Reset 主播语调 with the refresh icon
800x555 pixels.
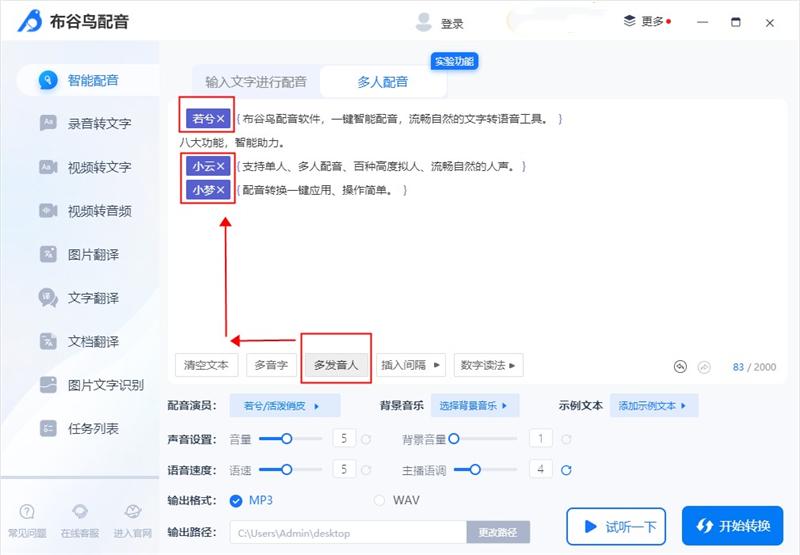pyautogui.click(x=566, y=470)
